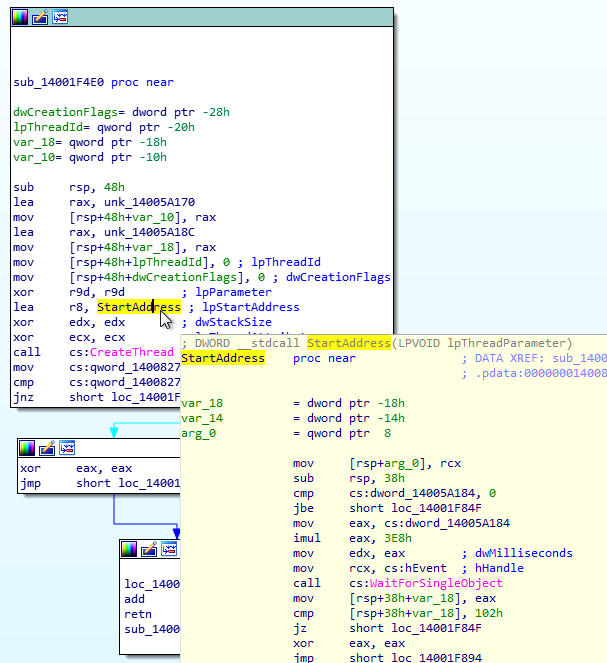Click 'cmp [rsp+38h+var_18], 102h' in tooltip
The image size is (607, 663).
[398, 613]
